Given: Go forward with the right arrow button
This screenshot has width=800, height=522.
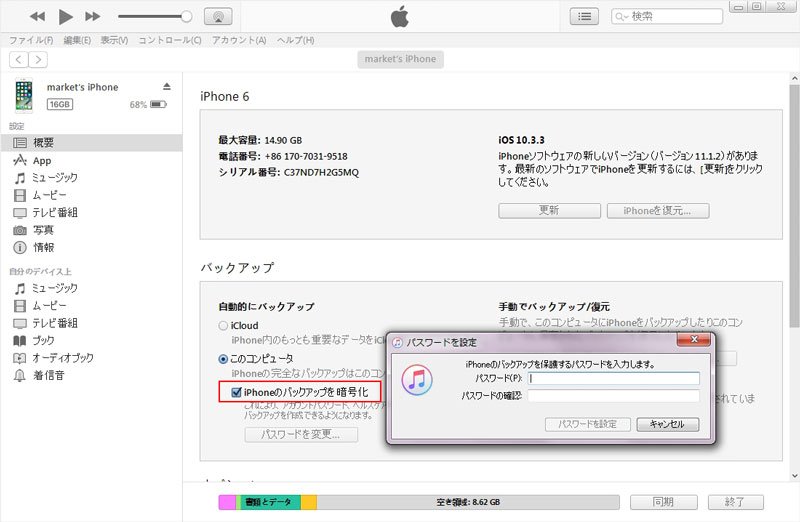Looking at the screenshot, I should tap(38, 60).
